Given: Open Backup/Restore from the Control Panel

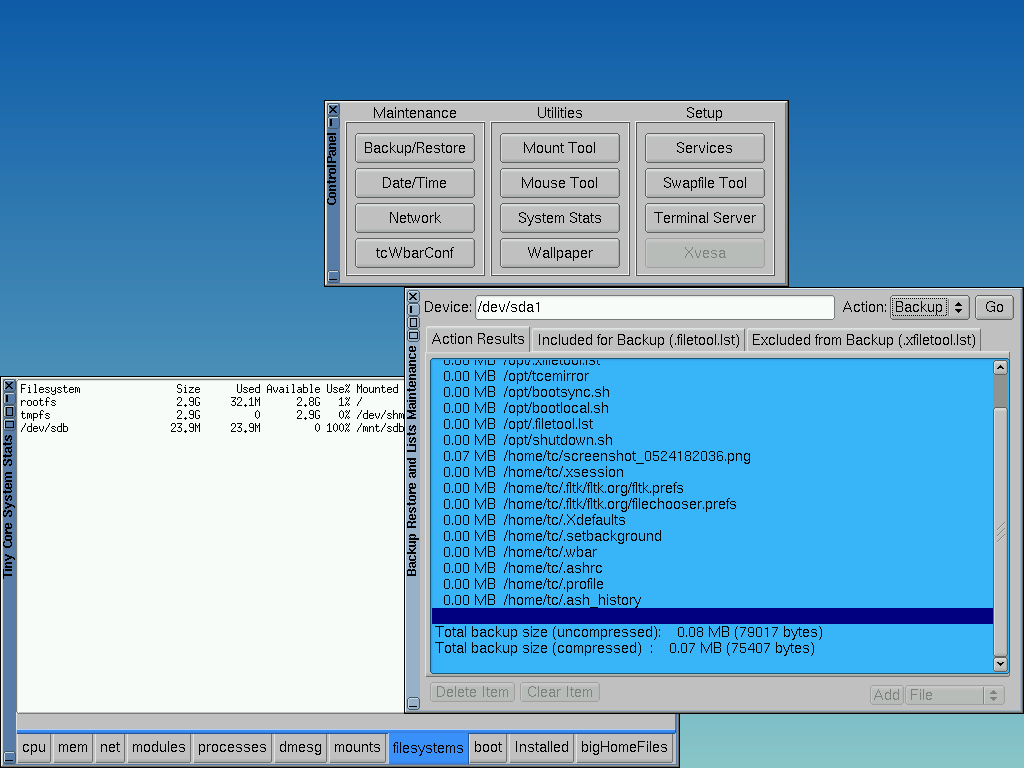Looking at the screenshot, I should pyautogui.click(x=415, y=148).
